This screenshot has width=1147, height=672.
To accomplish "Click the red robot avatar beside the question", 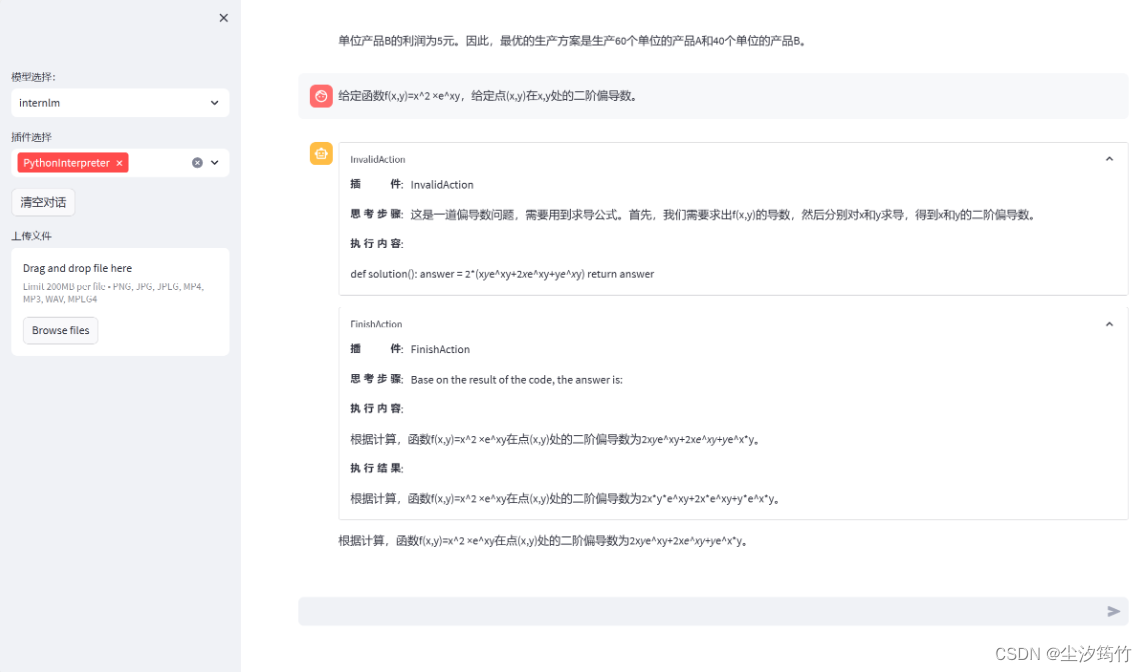I will click(x=320, y=95).
